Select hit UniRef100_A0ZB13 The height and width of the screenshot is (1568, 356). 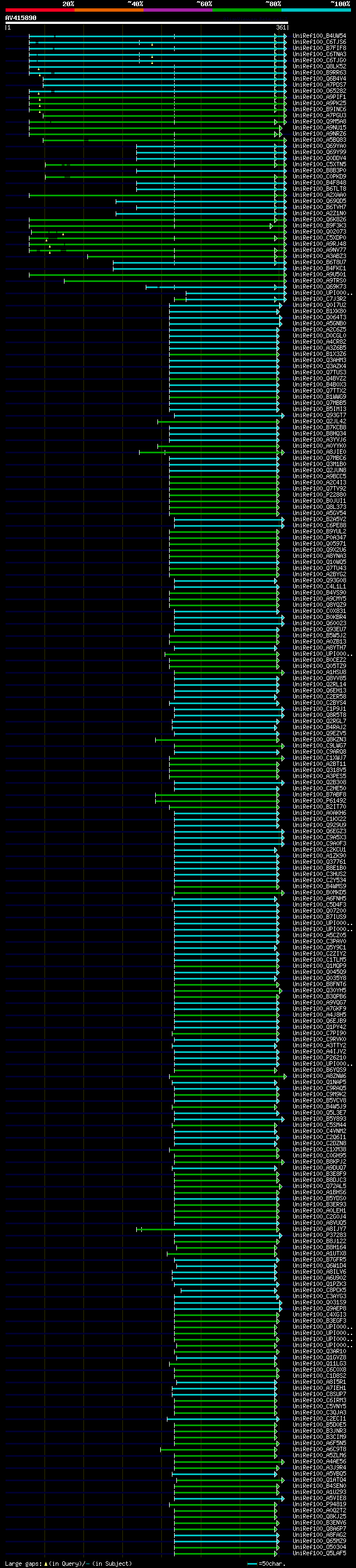pyautogui.click(x=319, y=641)
